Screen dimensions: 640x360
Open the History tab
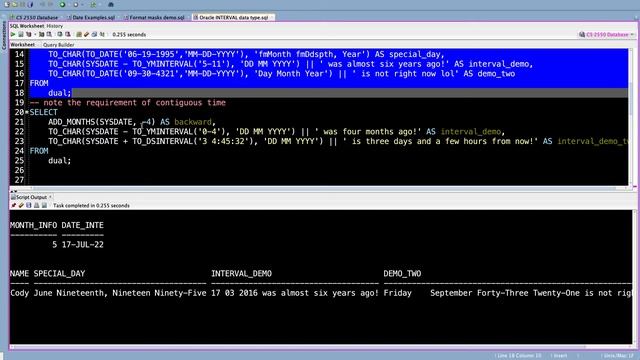tap(55, 26)
